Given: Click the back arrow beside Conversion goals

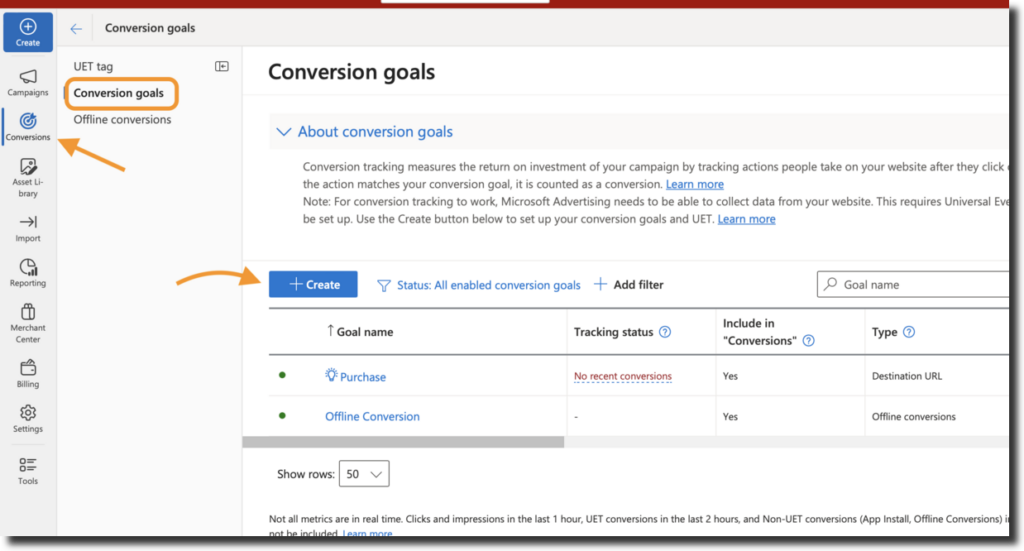Looking at the screenshot, I should pyautogui.click(x=76, y=29).
